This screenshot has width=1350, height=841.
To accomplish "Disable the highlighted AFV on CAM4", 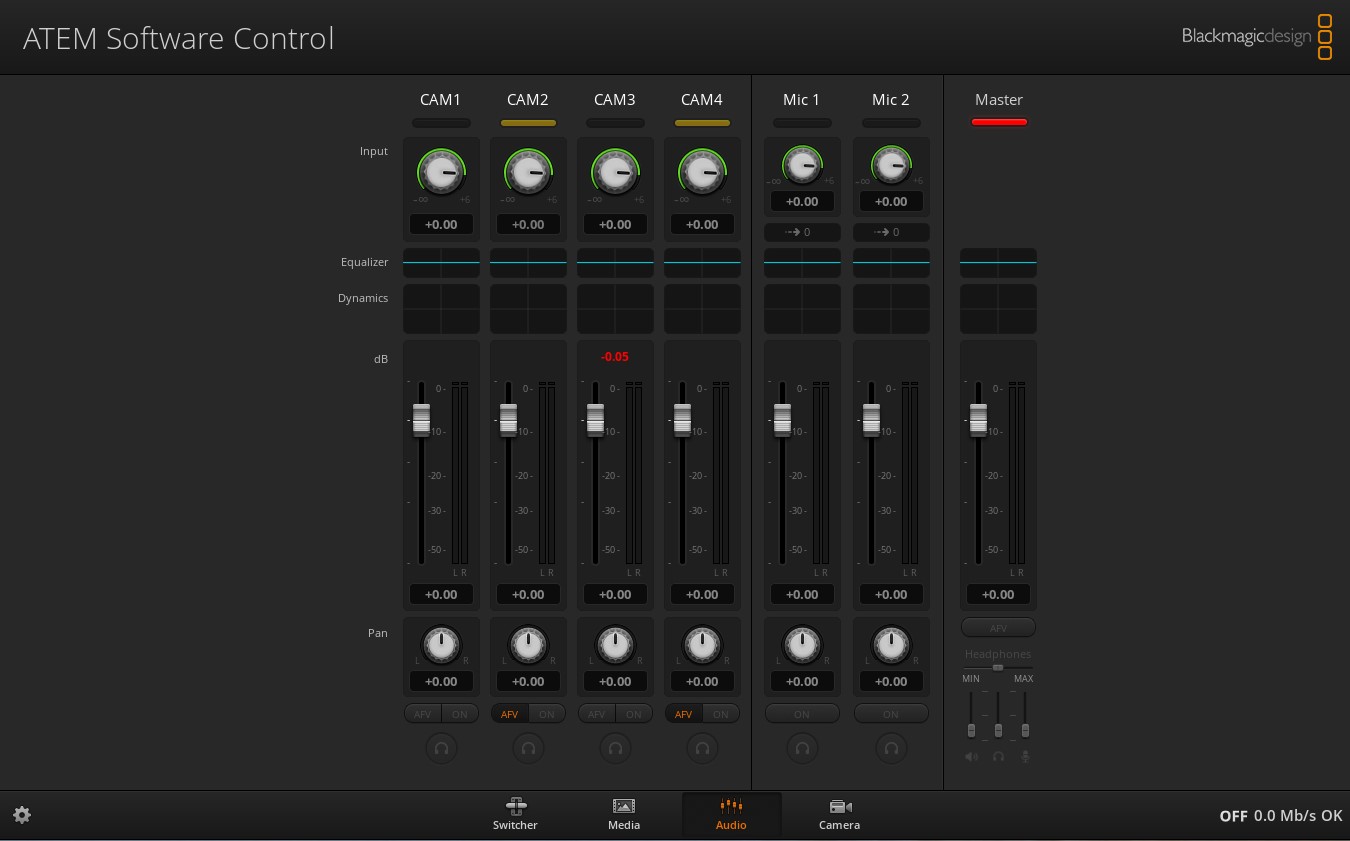I will 684,714.
